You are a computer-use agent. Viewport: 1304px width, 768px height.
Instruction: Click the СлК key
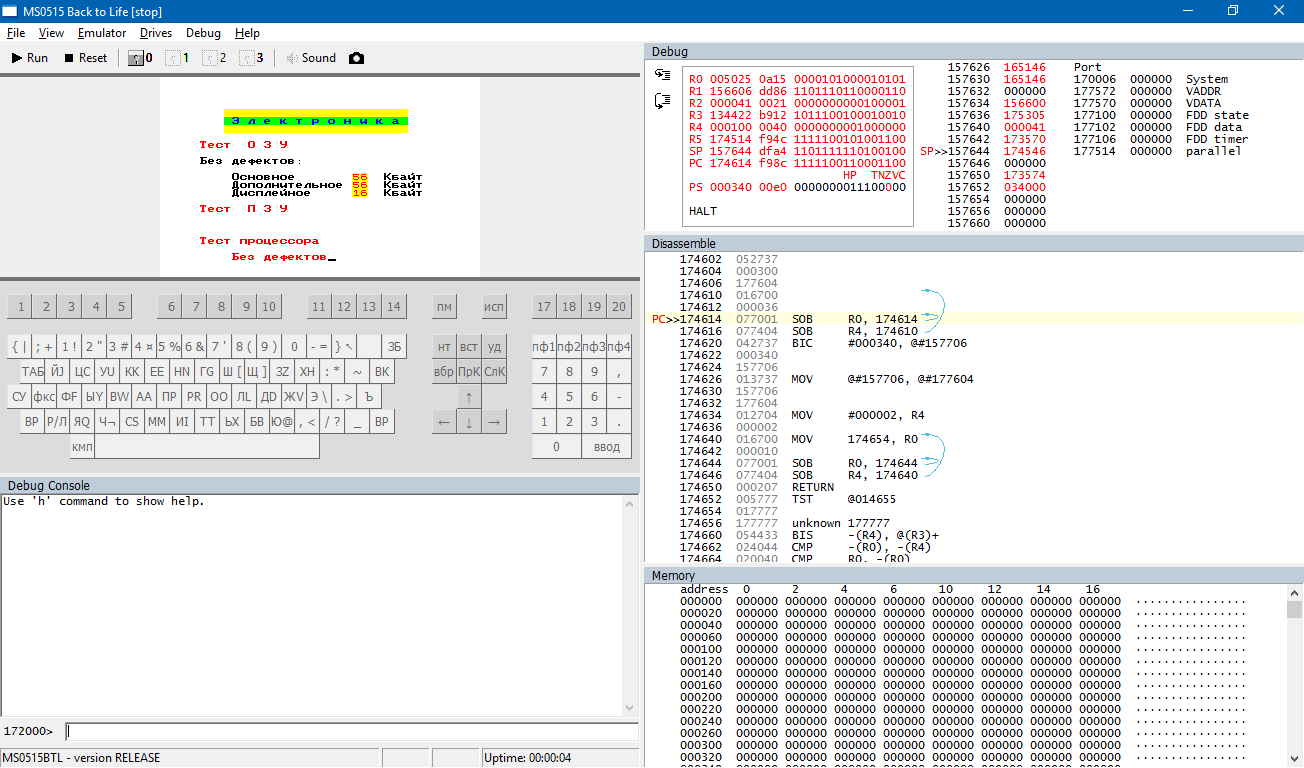click(494, 372)
